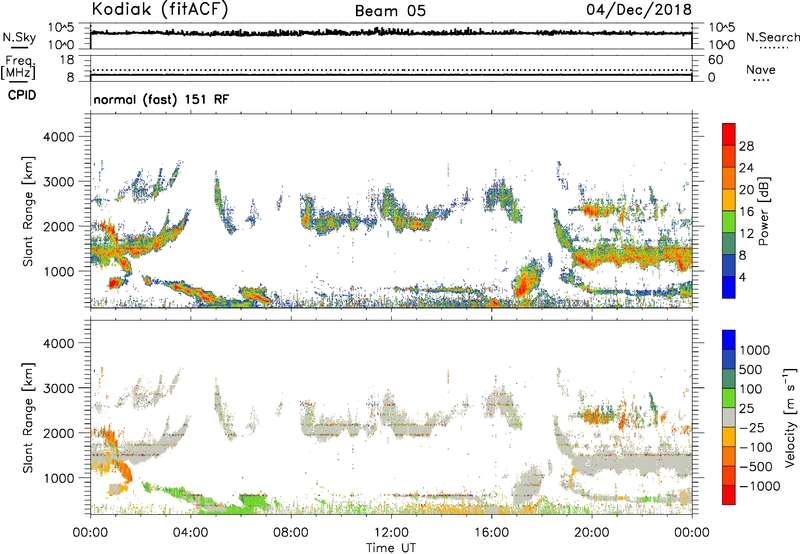Screen dimensions: 800x554
Task: Click the -100 label on Velocity colorbar
Action: (x=756, y=447)
